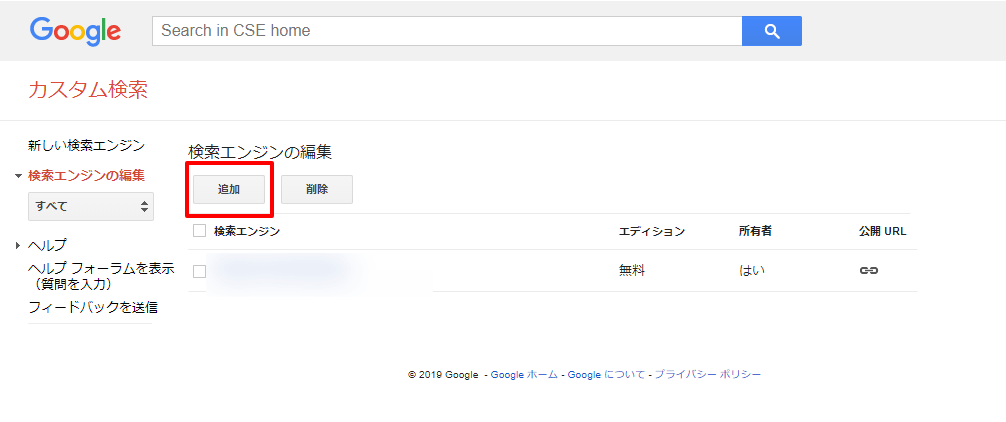Collapse the 検索エンジンの編集 triangle
Screen dimensions: 1006x422
[x=18, y=176]
